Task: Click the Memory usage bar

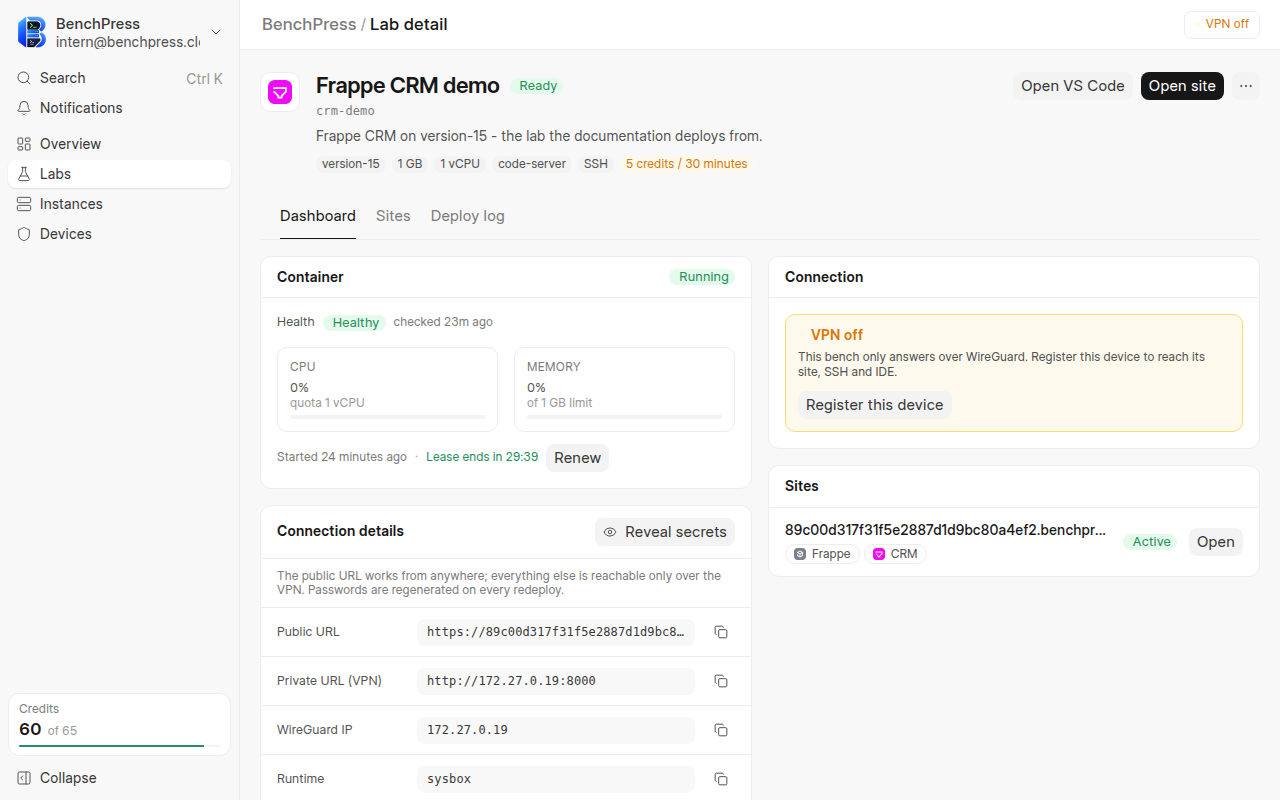Action: [624, 417]
